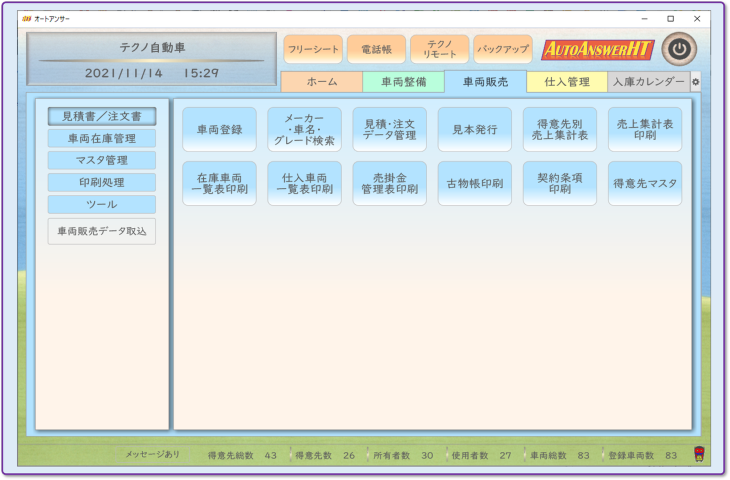Click 古物帳印刷 button
The image size is (730, 480).
474,183
